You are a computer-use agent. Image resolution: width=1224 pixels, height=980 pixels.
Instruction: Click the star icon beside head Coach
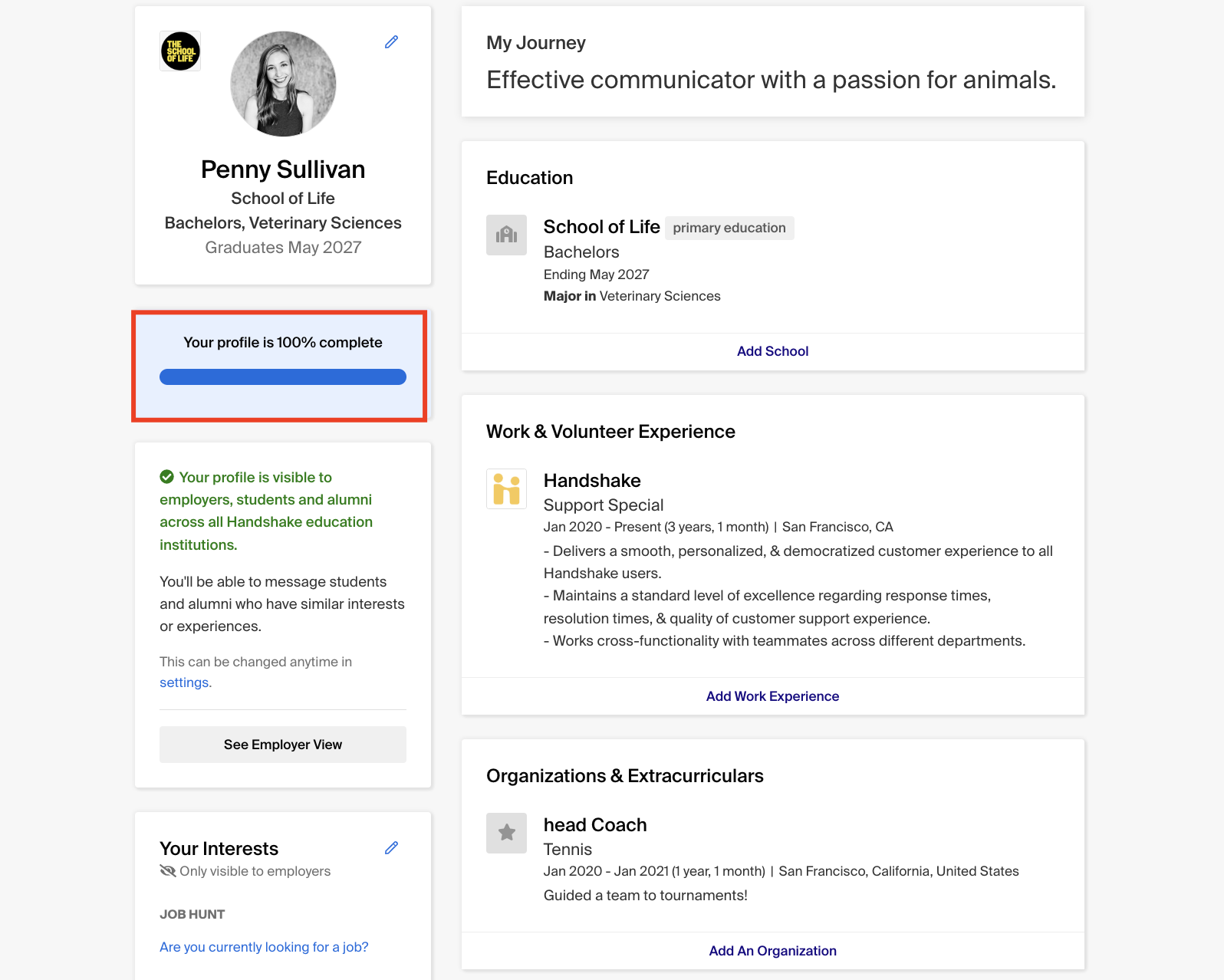pyautogui.click(x=506, y=833)
